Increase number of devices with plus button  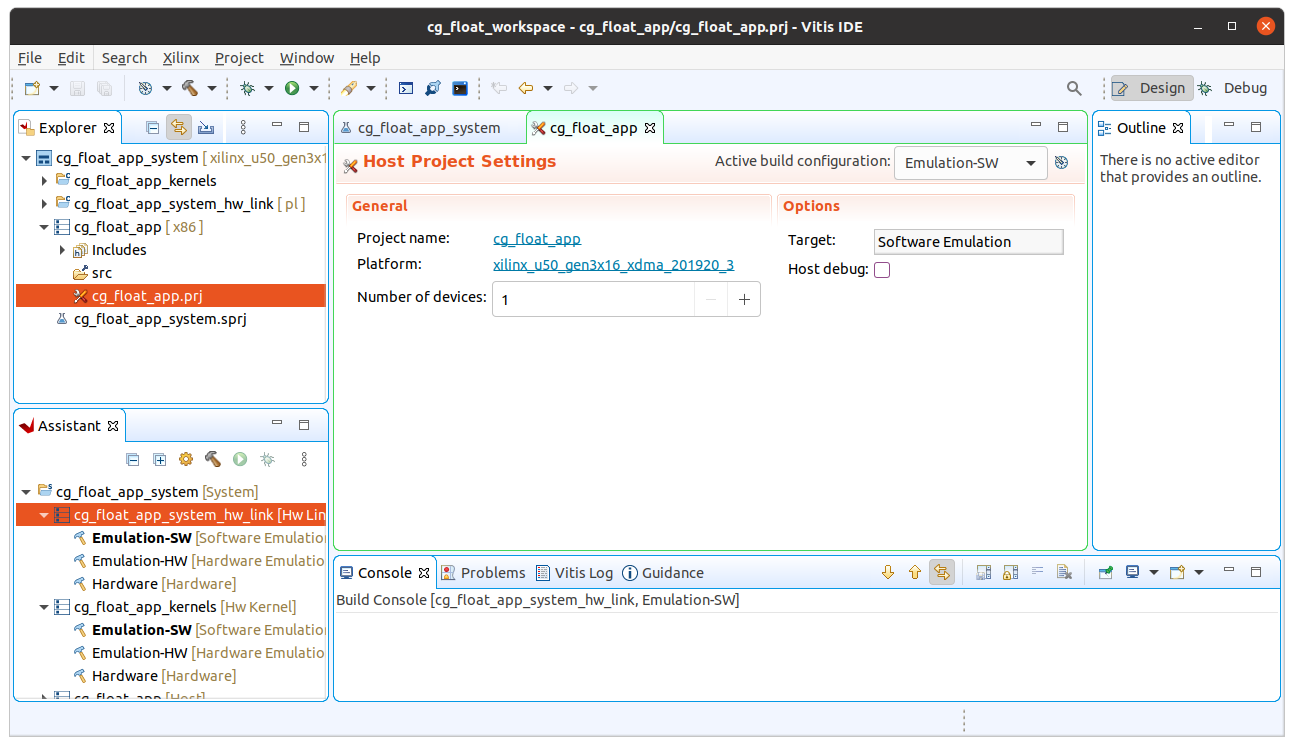(744, 299)
